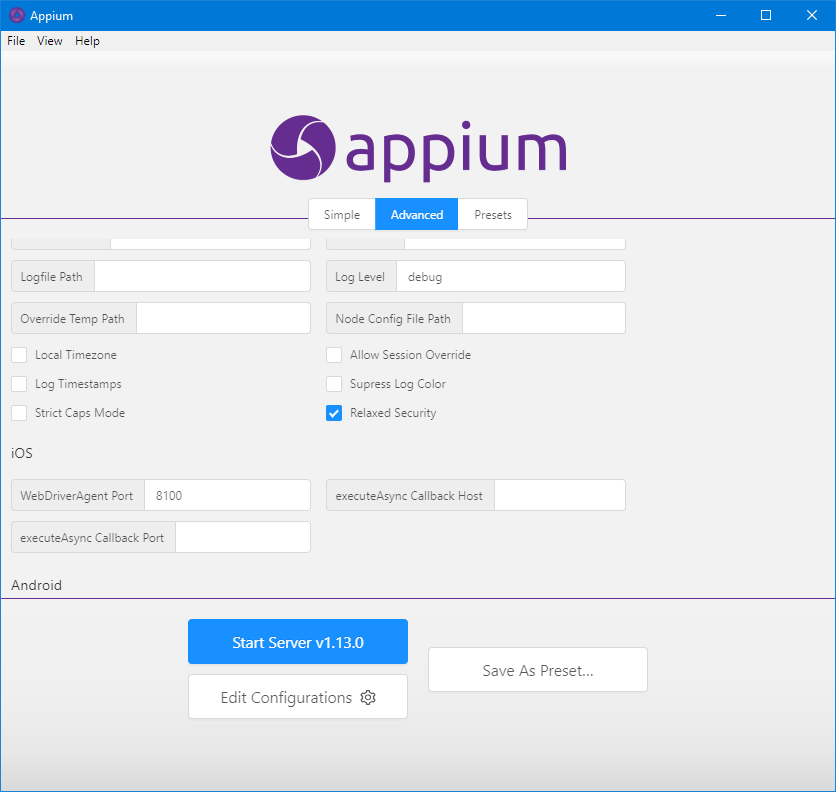
Task: Click Start Server v1.13.0 button
Action: 298,642
